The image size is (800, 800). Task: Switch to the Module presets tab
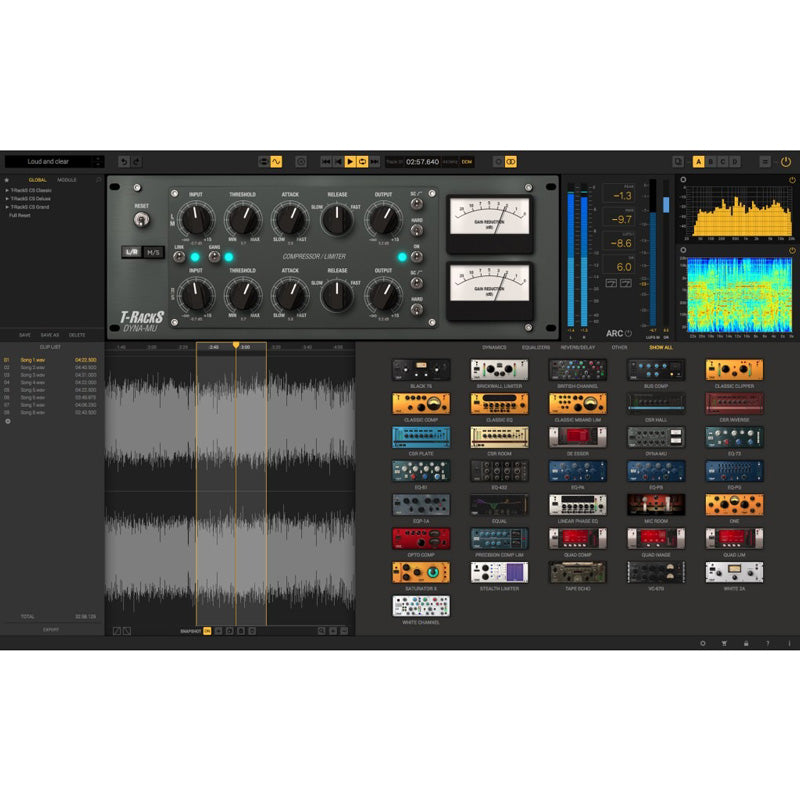click(66, 180)
